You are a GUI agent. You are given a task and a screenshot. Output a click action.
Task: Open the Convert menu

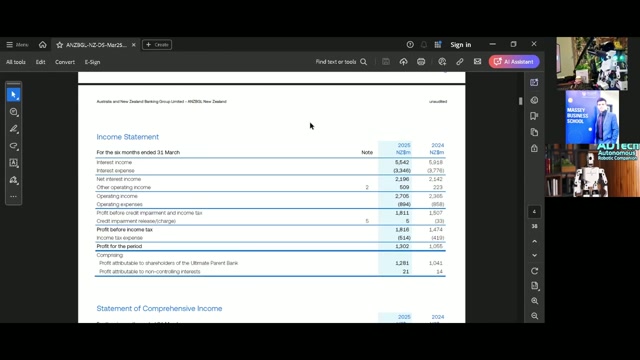pos(65,62)
